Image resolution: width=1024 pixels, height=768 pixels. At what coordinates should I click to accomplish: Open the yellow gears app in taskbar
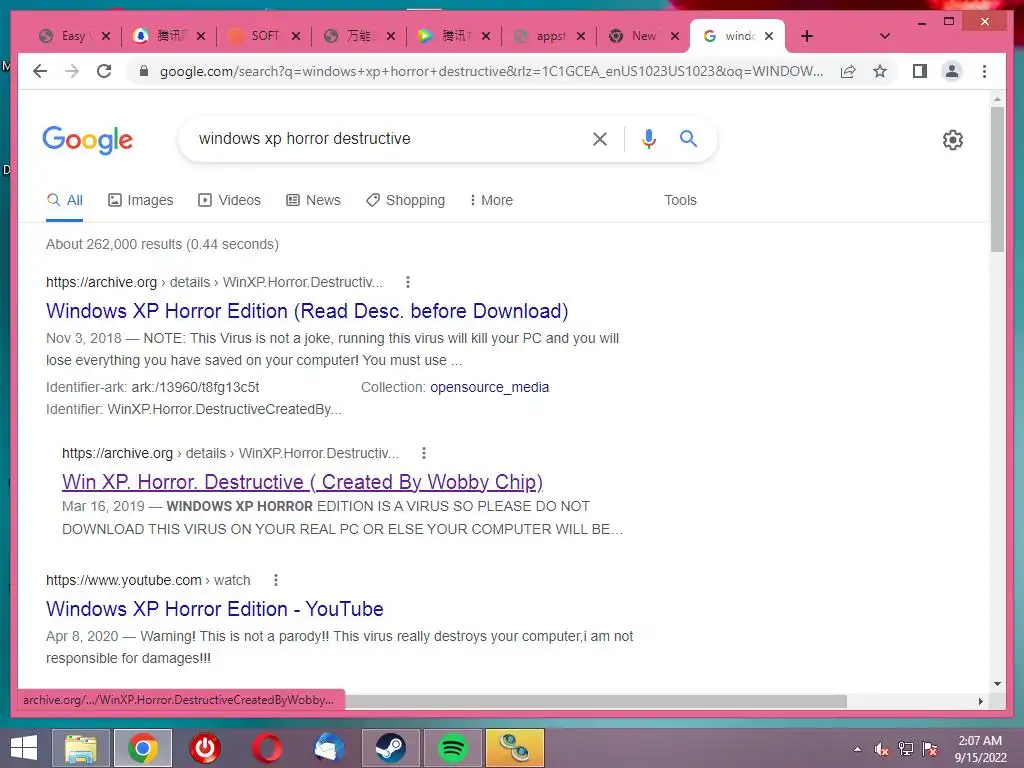[515, 748]
